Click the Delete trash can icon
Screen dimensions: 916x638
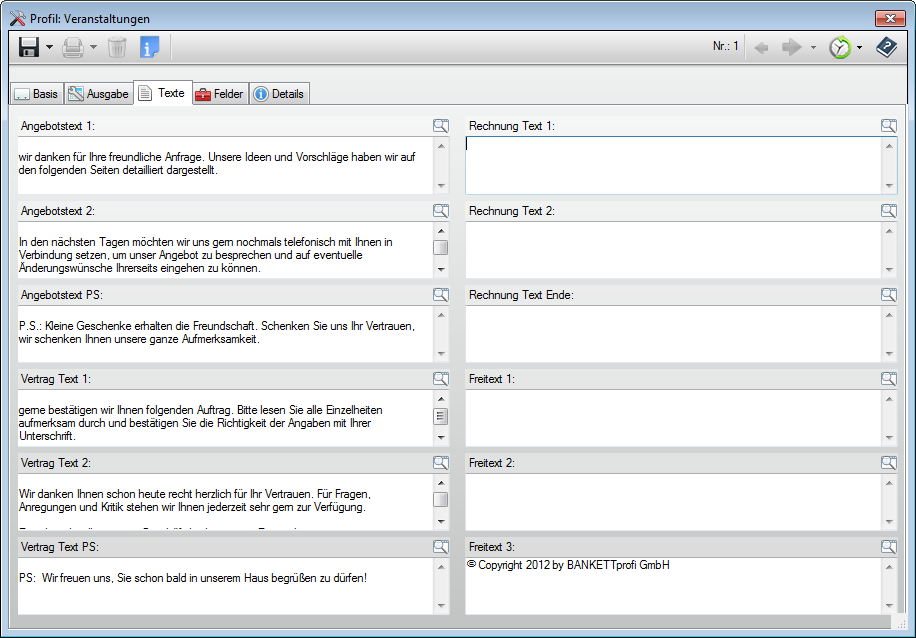pos(117,47)
